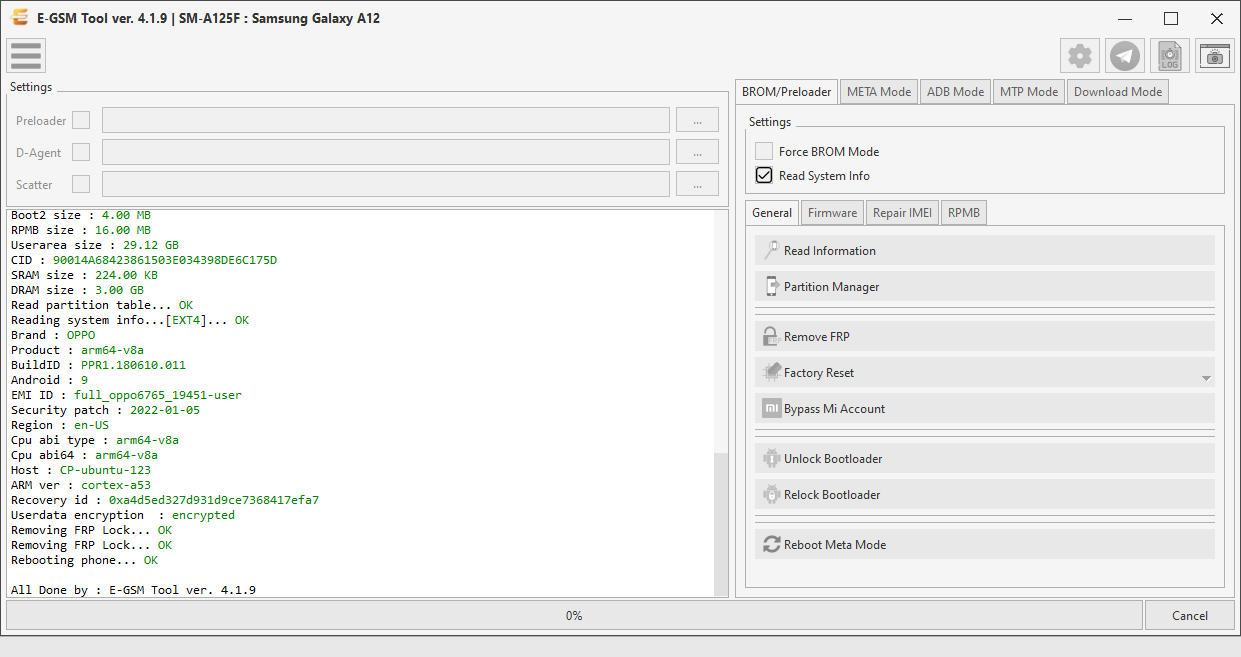The width and height of the screenshot is (1241, 657).
Task: Run Remove FRP operation
Action: (x=985, y=336)
